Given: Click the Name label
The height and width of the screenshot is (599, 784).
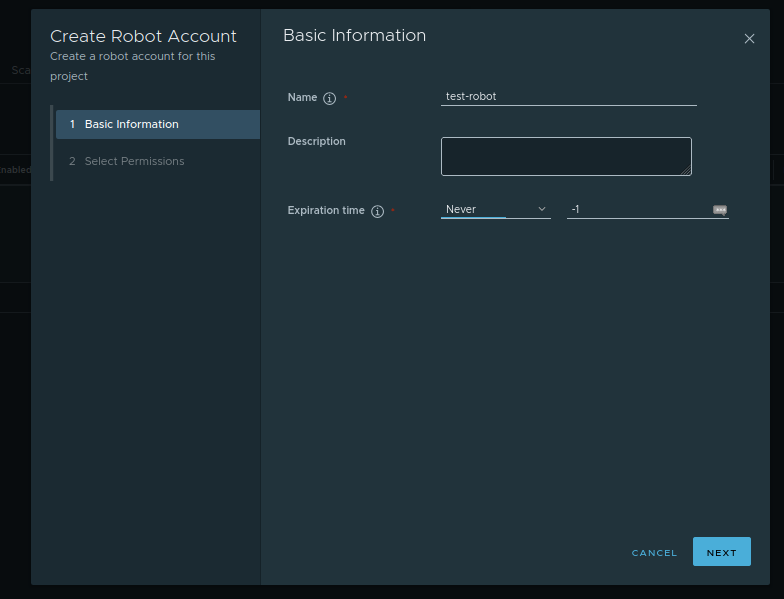Looking at the screenshot, I should pos(302,98).
